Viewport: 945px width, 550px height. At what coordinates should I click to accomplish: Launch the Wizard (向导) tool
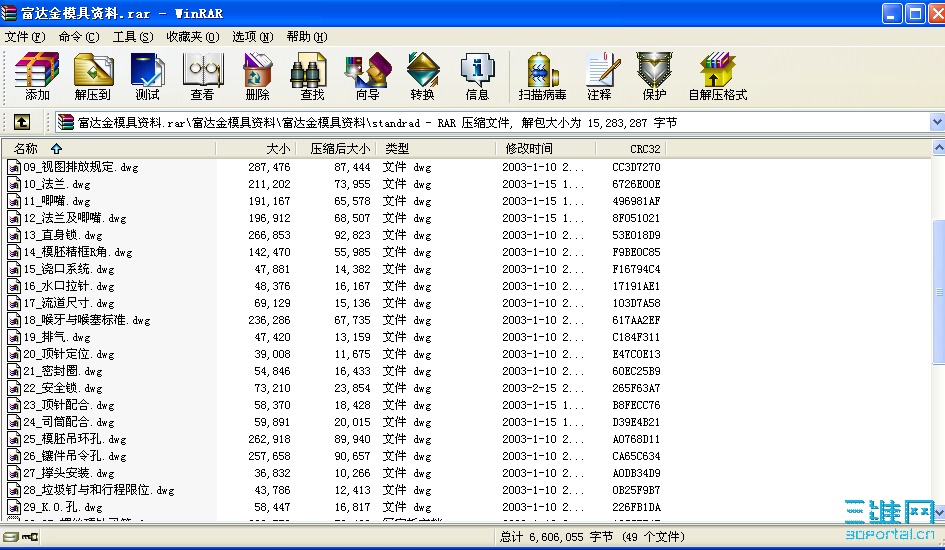[x=368, y=76]
